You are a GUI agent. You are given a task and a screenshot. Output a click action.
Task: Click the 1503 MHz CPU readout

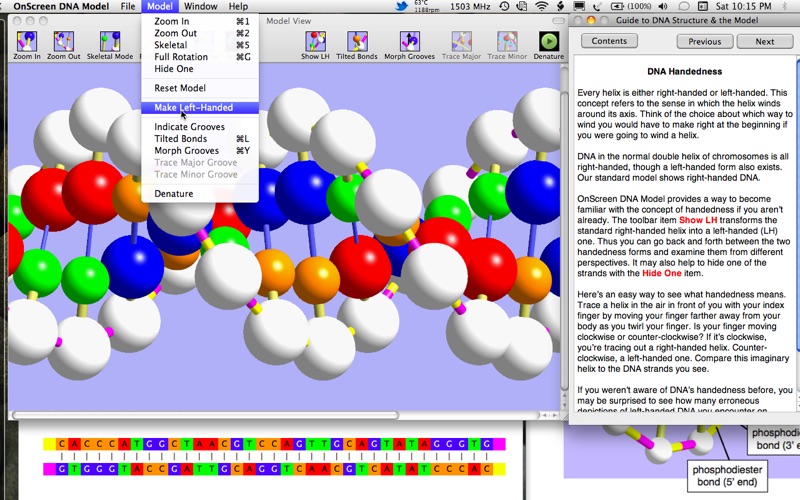[x=470, y=6]
